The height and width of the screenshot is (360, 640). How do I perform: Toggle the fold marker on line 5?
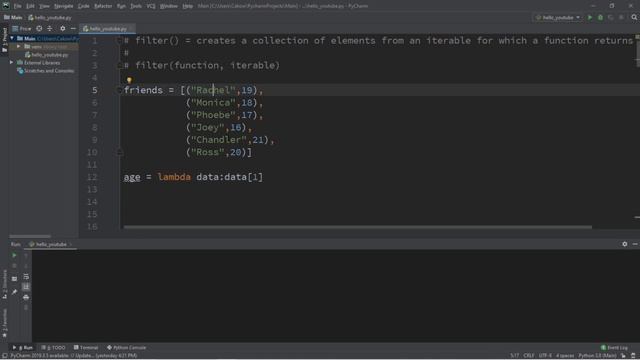(x=120, y=90)
